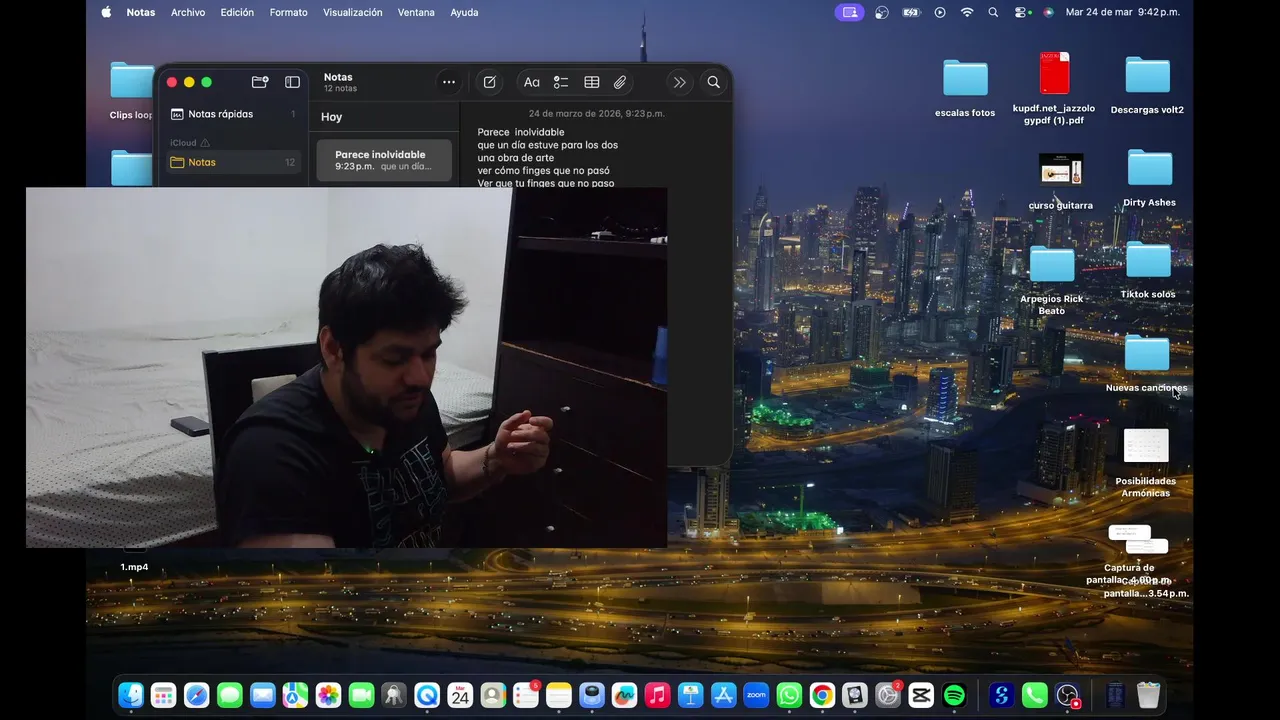Open the Ayuda menu
Viewport: 1280px width, 720px height.
464,12
